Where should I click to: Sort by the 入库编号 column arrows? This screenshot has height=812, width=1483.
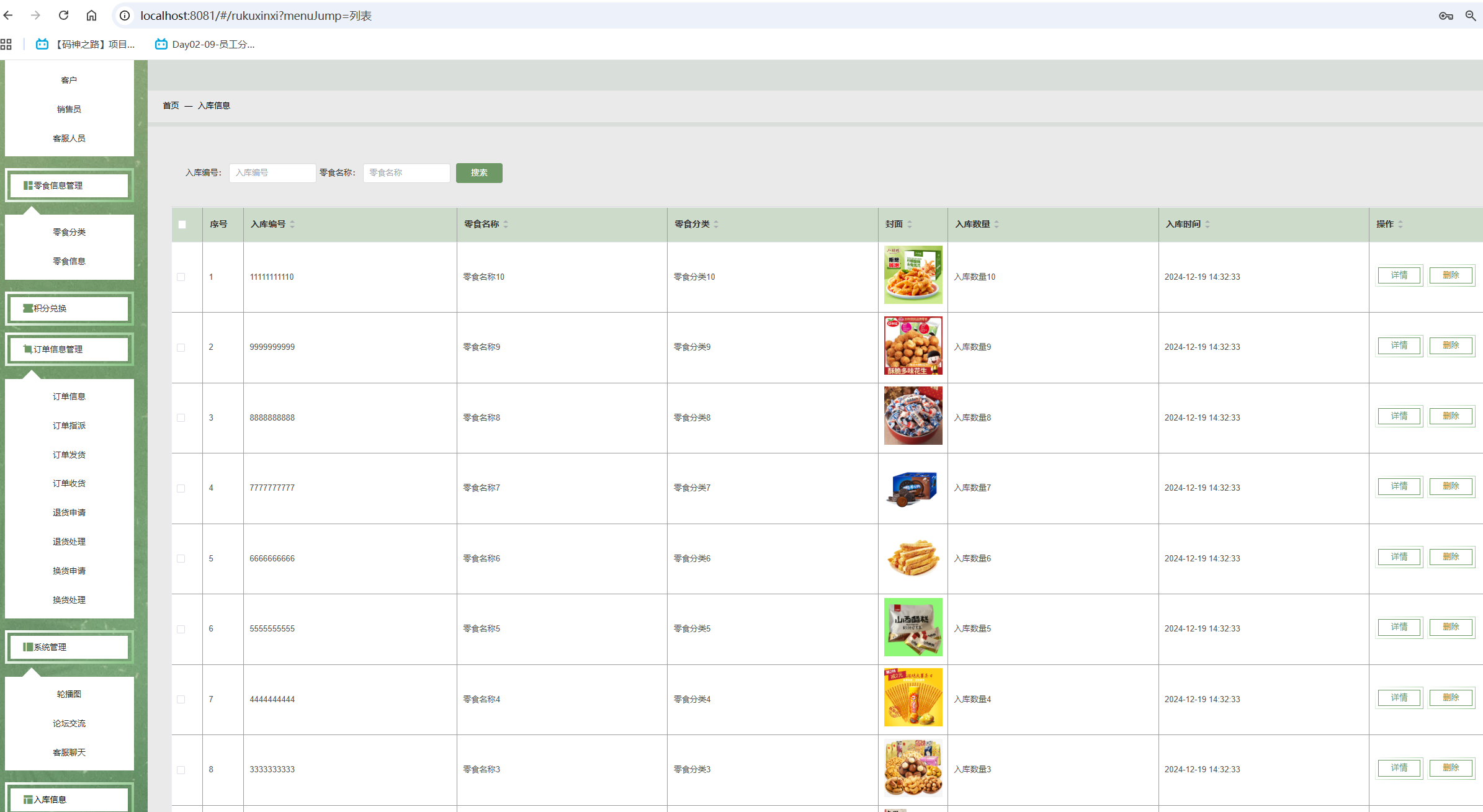click(292, 224)
